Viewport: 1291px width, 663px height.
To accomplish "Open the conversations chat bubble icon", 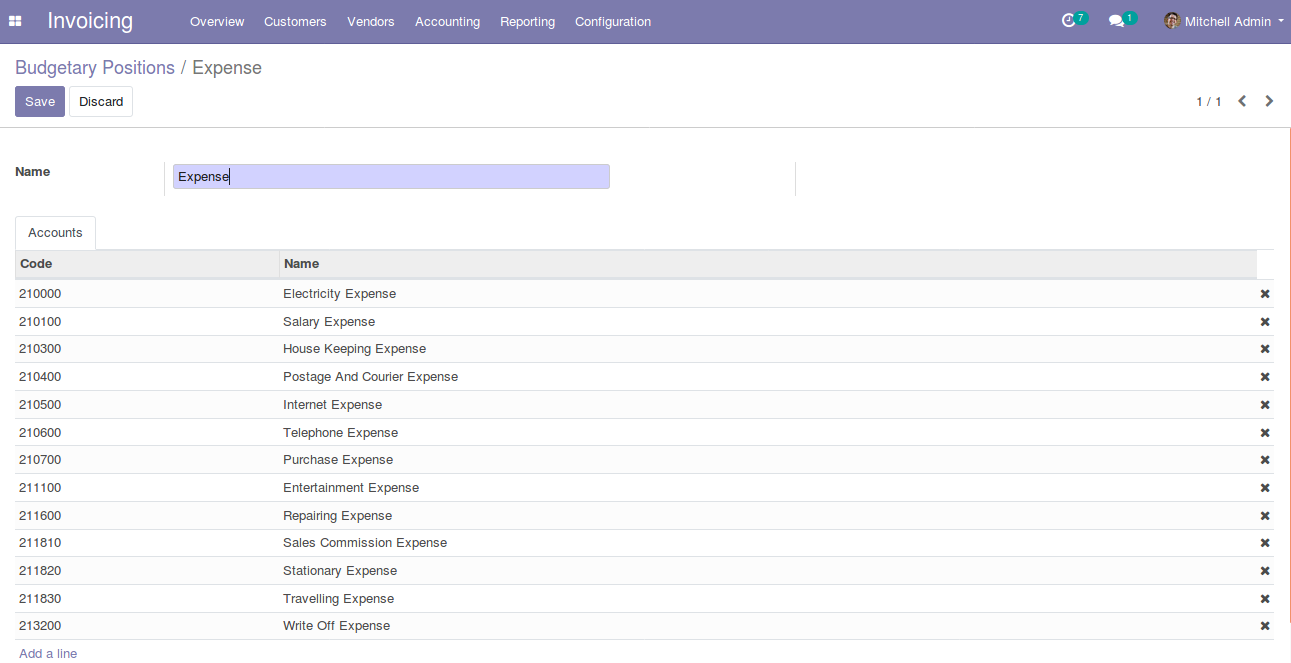I will [1117, 21].
